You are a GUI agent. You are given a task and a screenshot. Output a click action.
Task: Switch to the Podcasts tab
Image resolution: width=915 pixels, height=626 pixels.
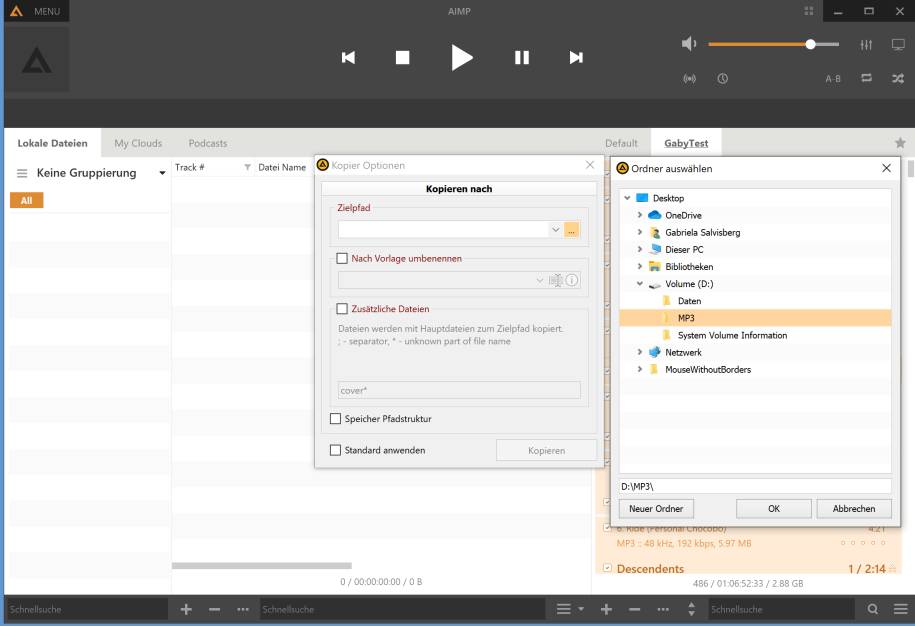(x=207, y=143)
